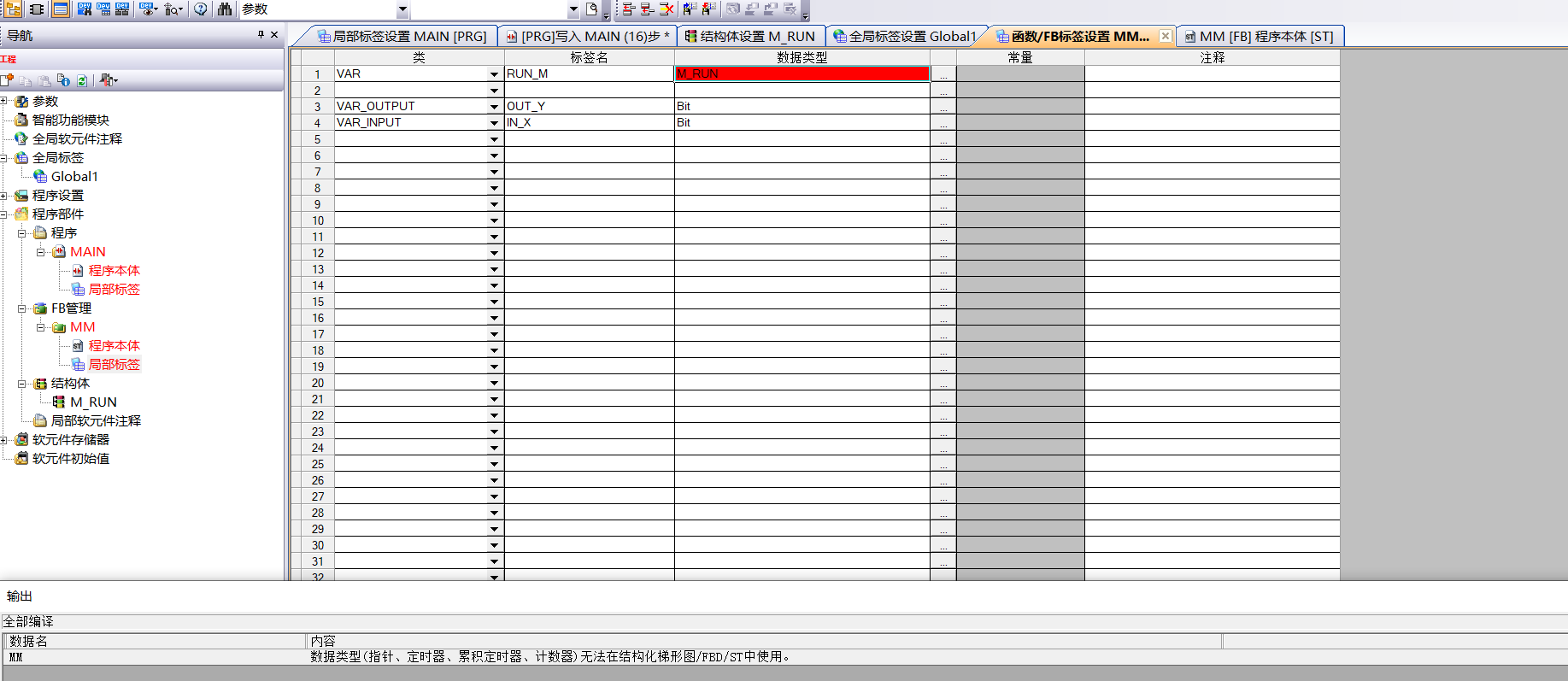
Task: Click the delete row icon with red X
Action: (x=667, y=9)
